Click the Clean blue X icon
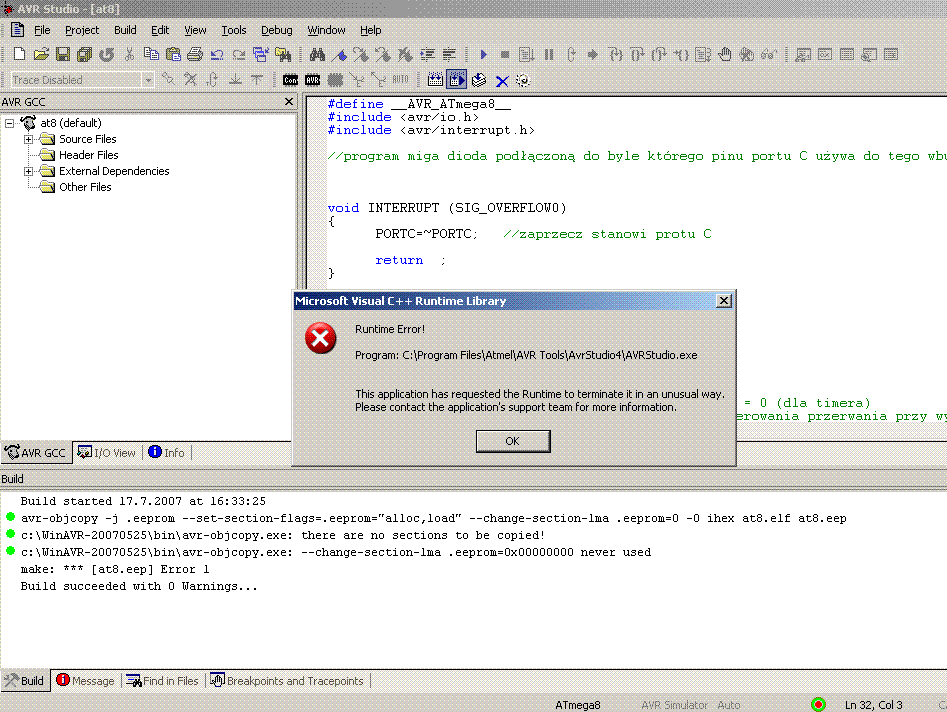The height and width of the screenshot is (712, 947). [502, 80]
